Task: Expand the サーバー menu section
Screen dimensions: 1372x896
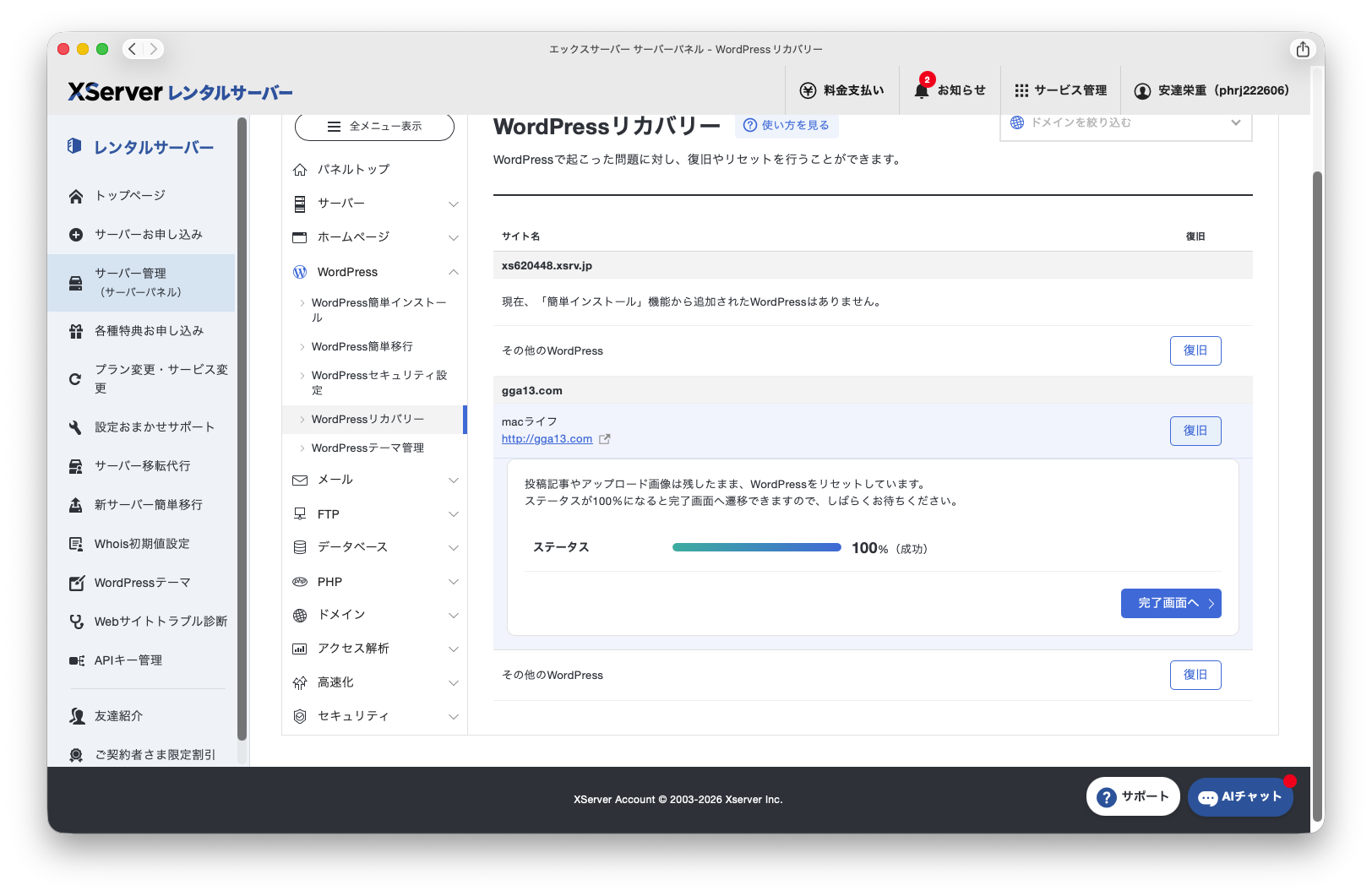Action: point(374,204)
